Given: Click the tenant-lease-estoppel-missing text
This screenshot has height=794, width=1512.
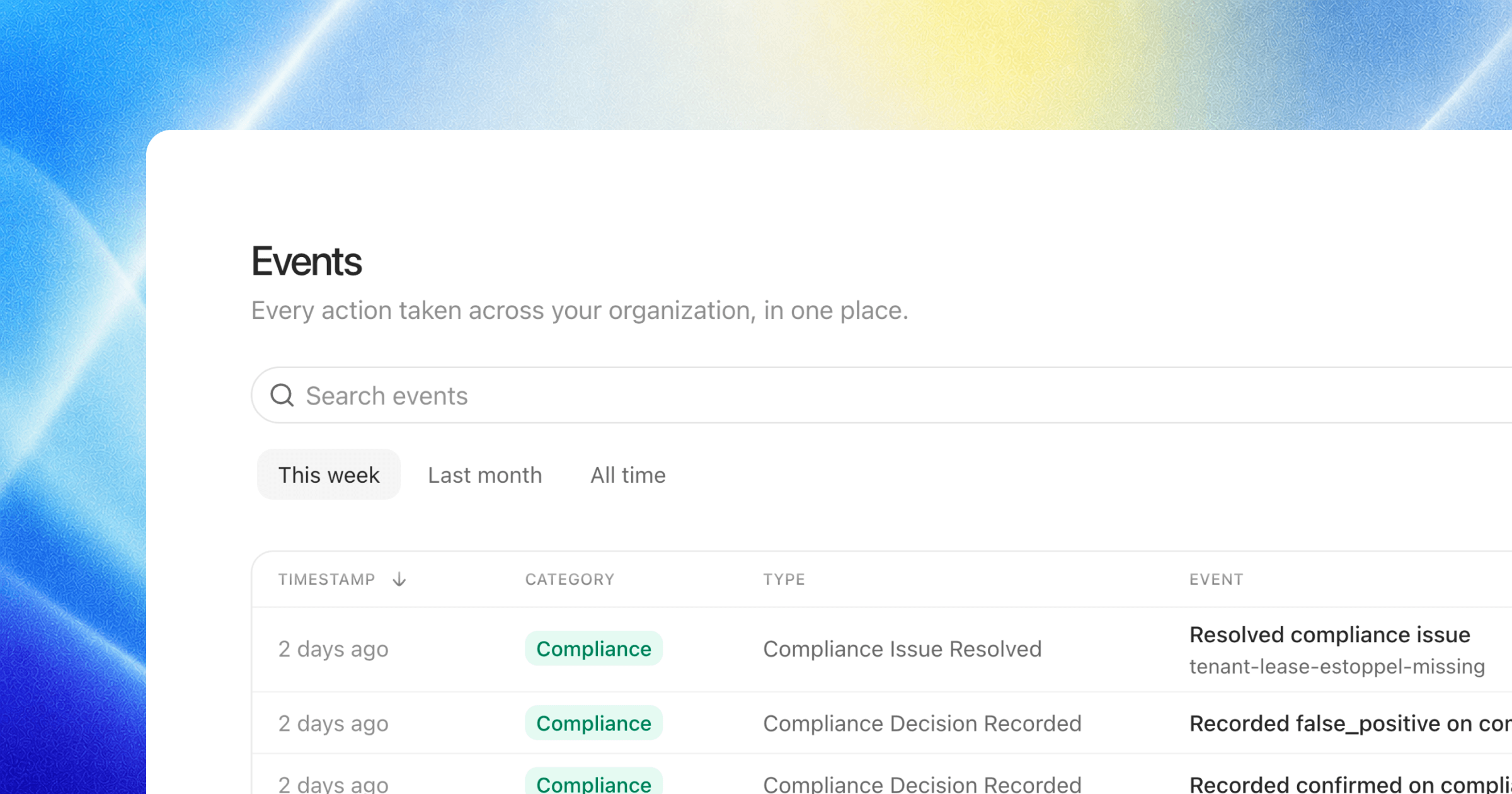Looking at the screenshot, I should (x=1337, y=666).
